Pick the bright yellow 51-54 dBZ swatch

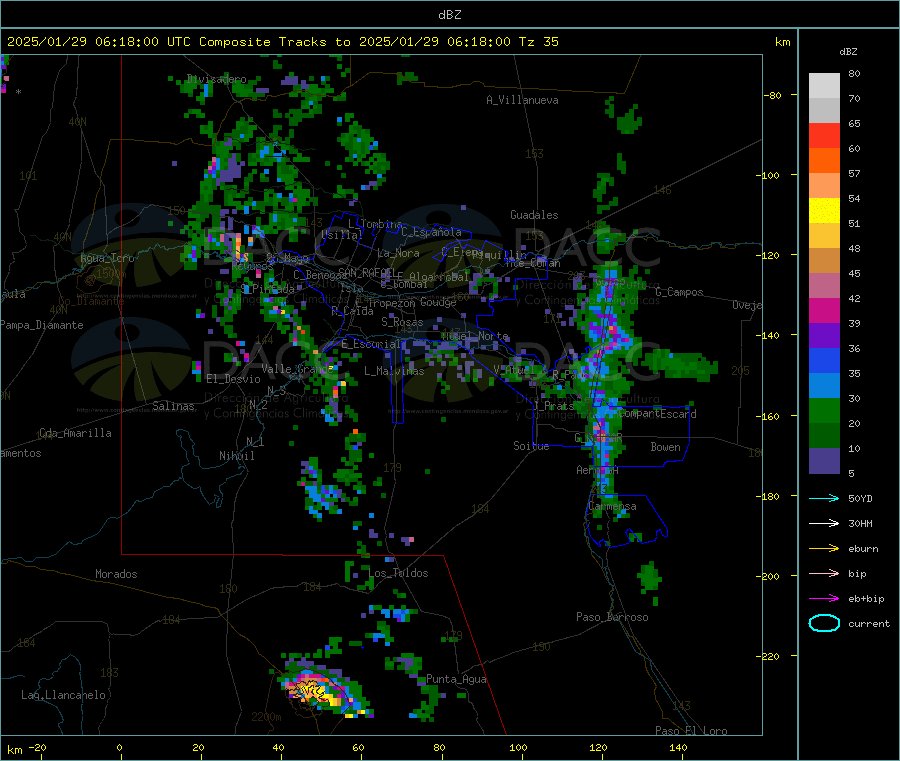824,211
